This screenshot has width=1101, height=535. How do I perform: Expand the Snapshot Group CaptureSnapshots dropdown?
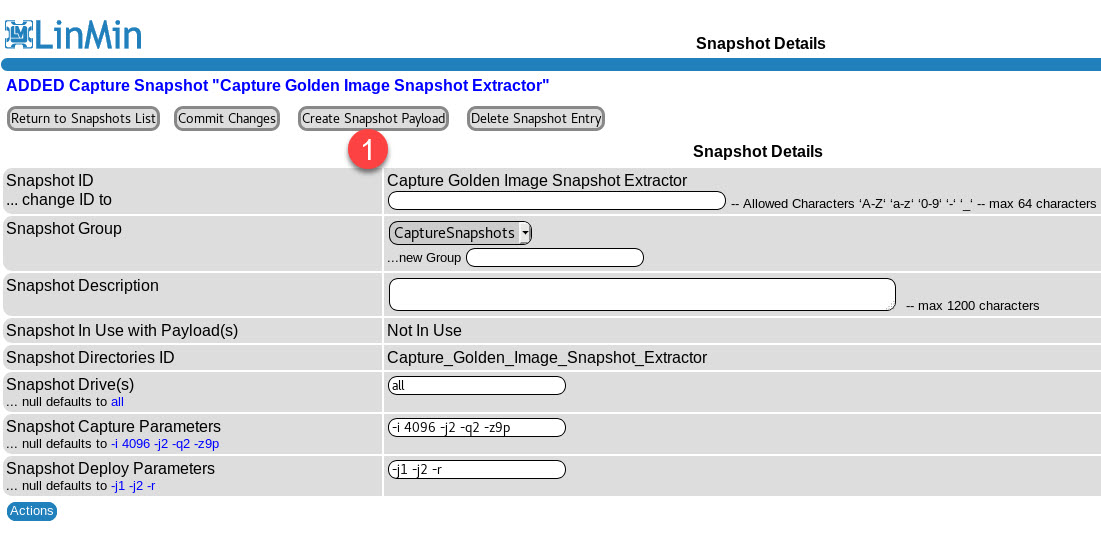[x=460, y=233]
